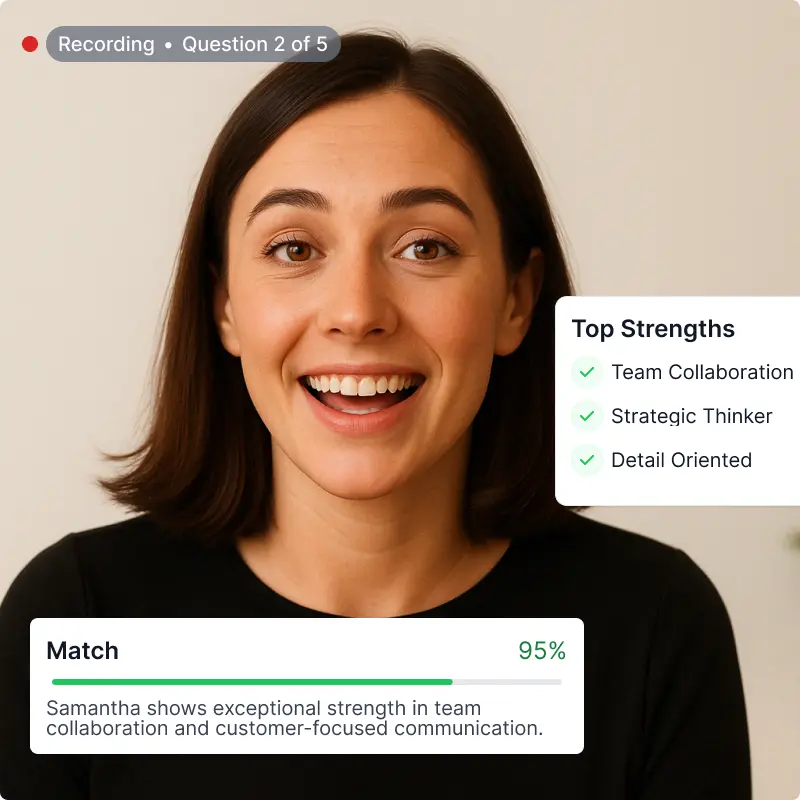800x800 pixels.
Task: Click the red recording indicator dot
Action: point(30,44)
